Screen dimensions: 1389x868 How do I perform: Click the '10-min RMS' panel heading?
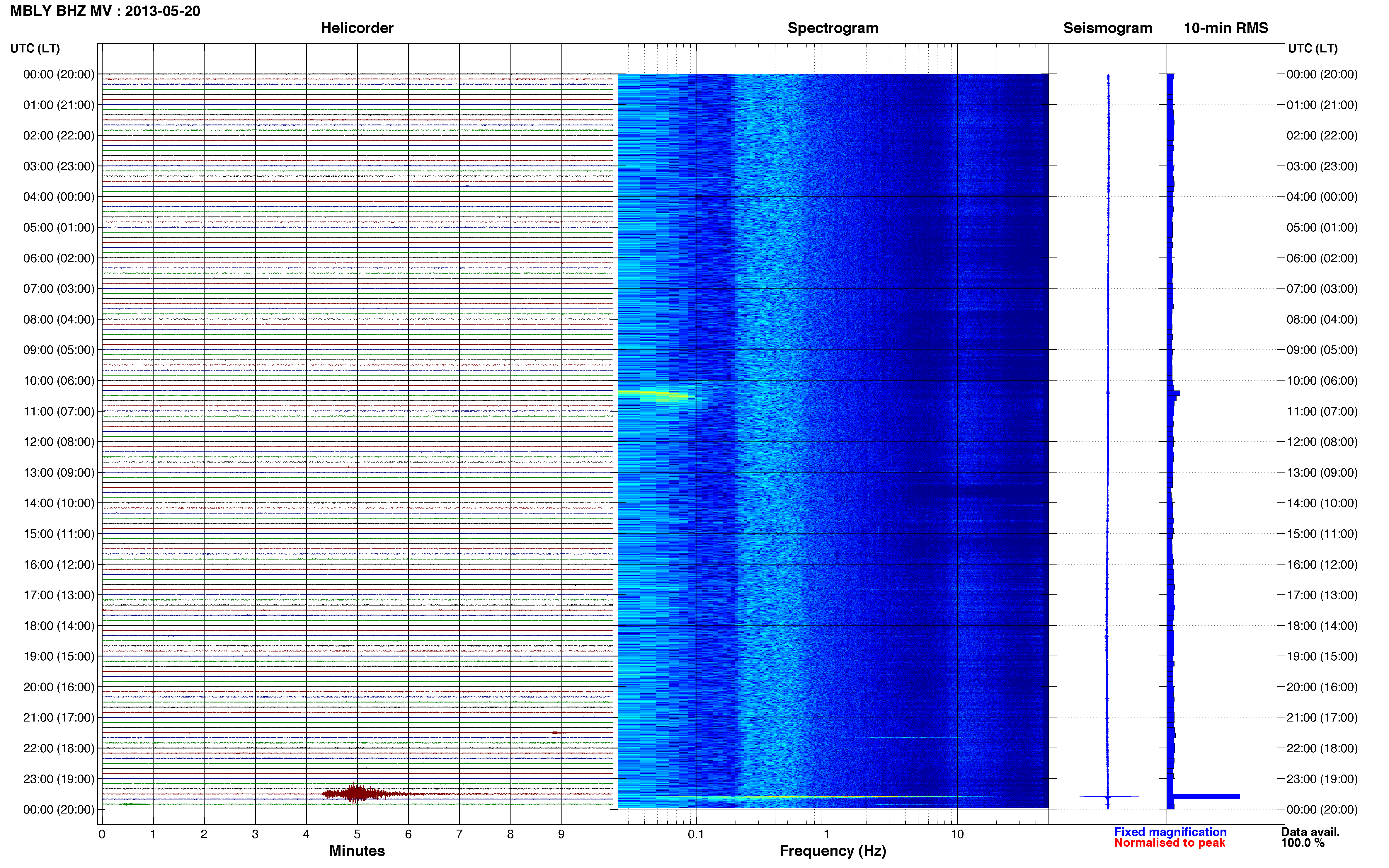1225,28
